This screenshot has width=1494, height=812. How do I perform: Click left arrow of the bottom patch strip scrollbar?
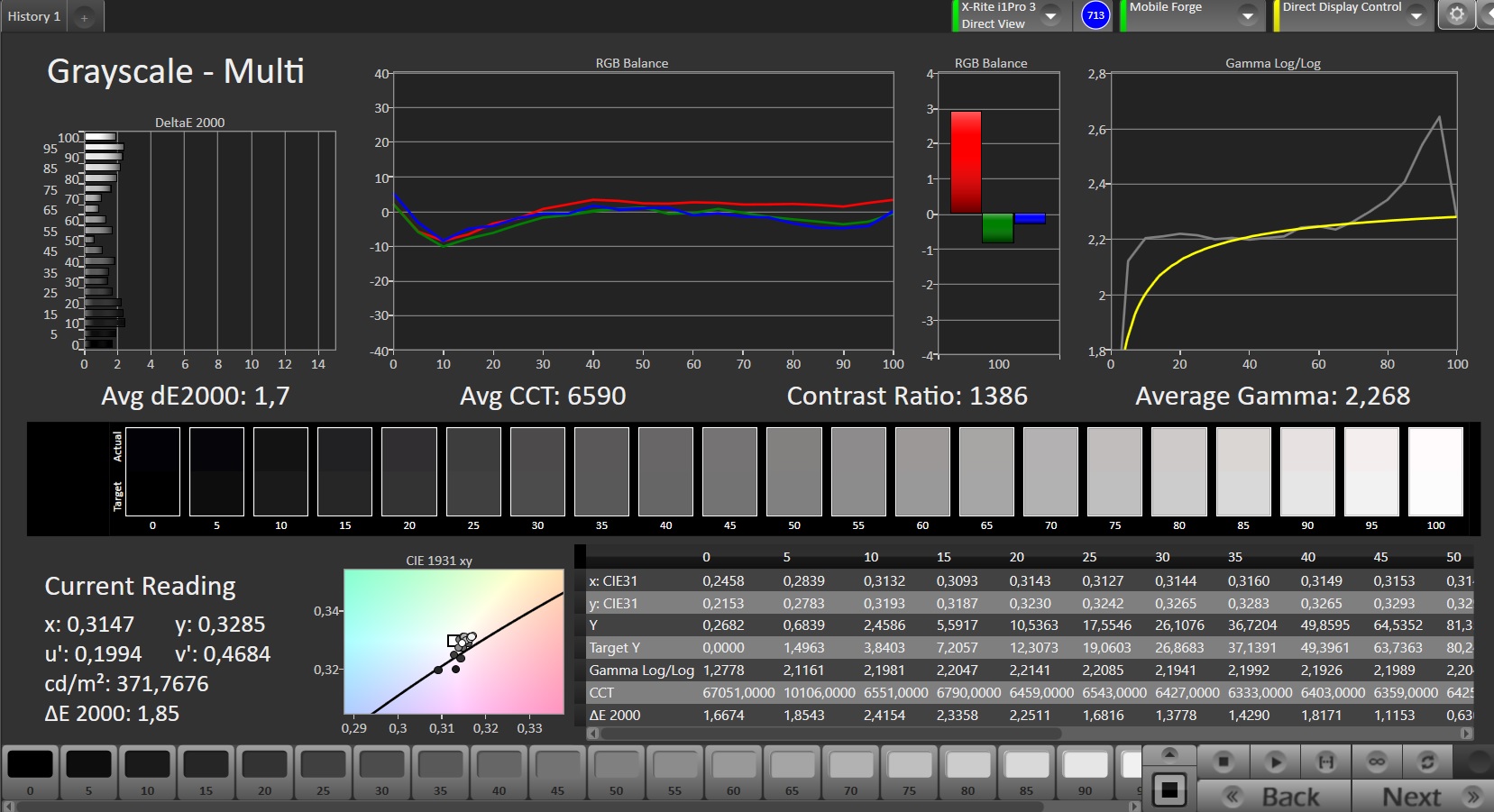coord(7,807)
